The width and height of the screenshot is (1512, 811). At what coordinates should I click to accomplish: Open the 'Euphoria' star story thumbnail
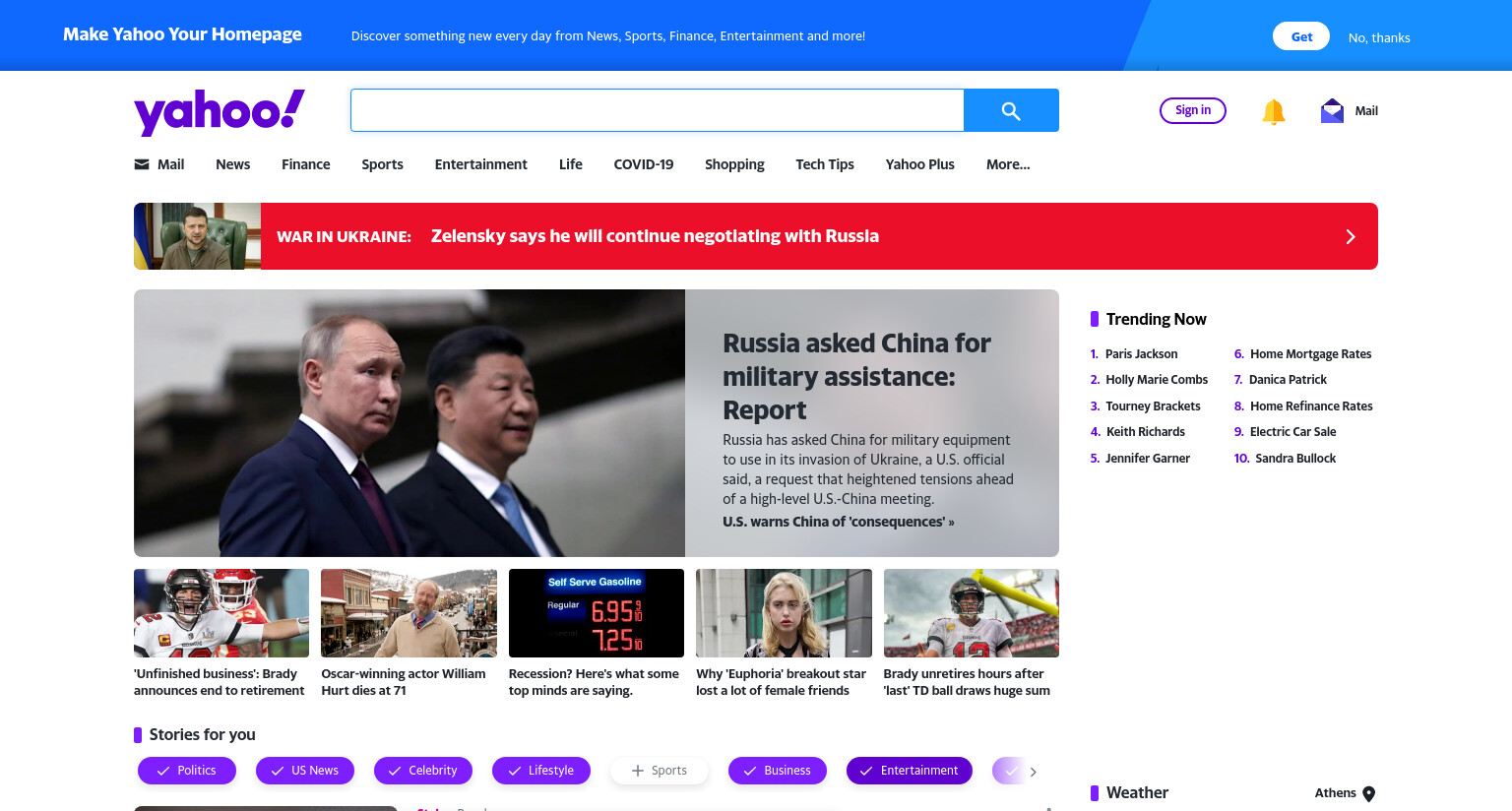[784, 613]
